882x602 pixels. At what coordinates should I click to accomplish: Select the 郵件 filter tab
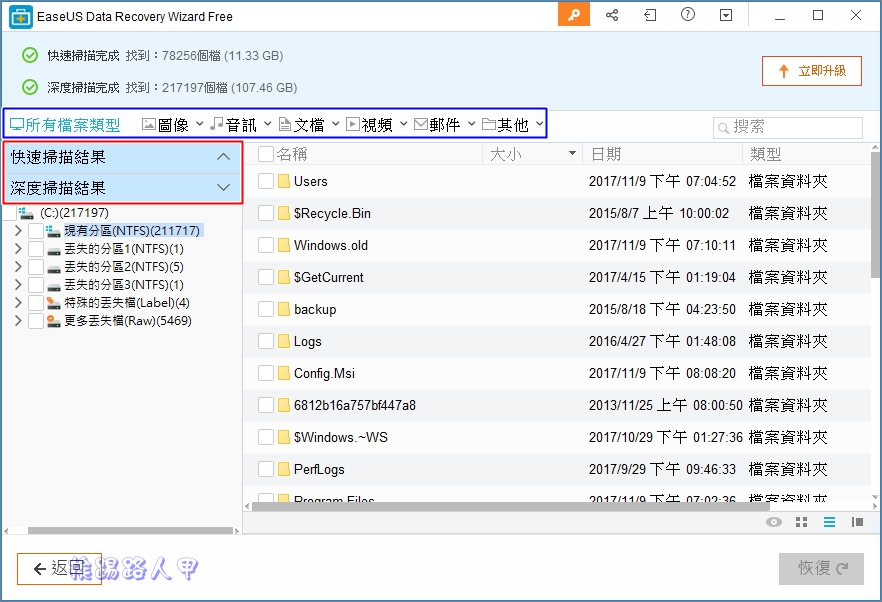pos(438,124)
